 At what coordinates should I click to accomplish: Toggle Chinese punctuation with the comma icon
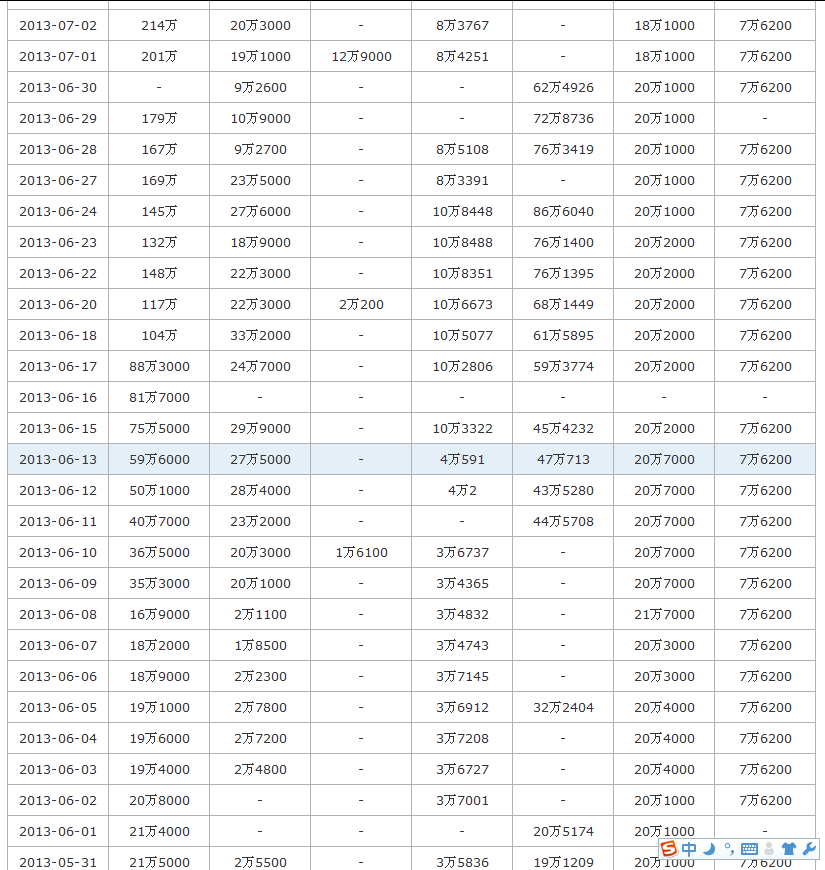pos(729,848)
